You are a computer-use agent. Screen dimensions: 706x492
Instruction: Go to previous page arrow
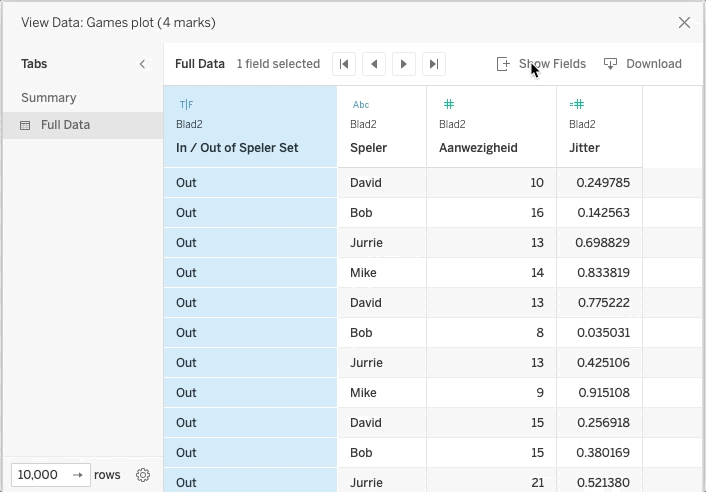[374, 64]
